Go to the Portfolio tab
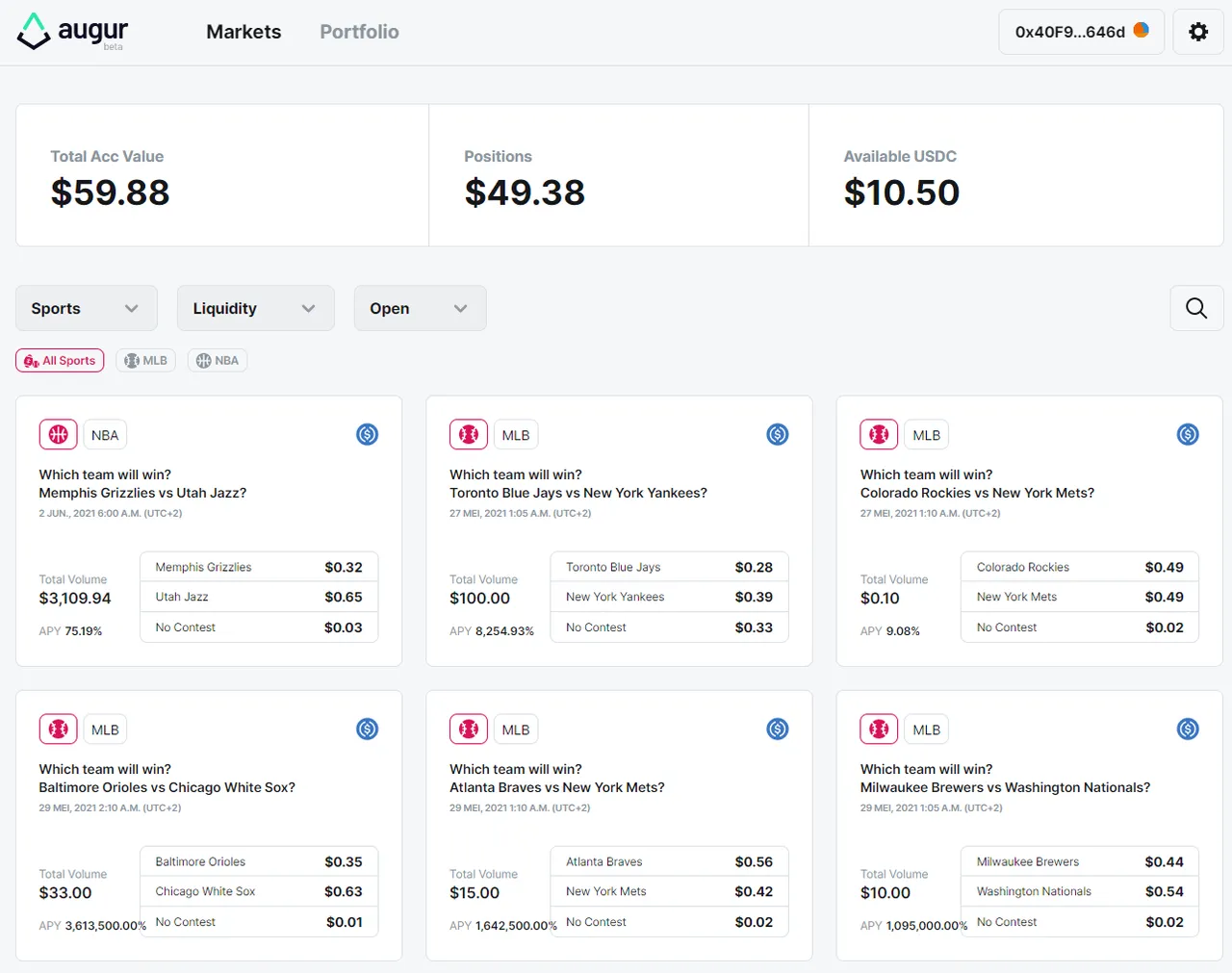Image resolution: width=1232 pixels, height=973 pixels. [359, 32]
